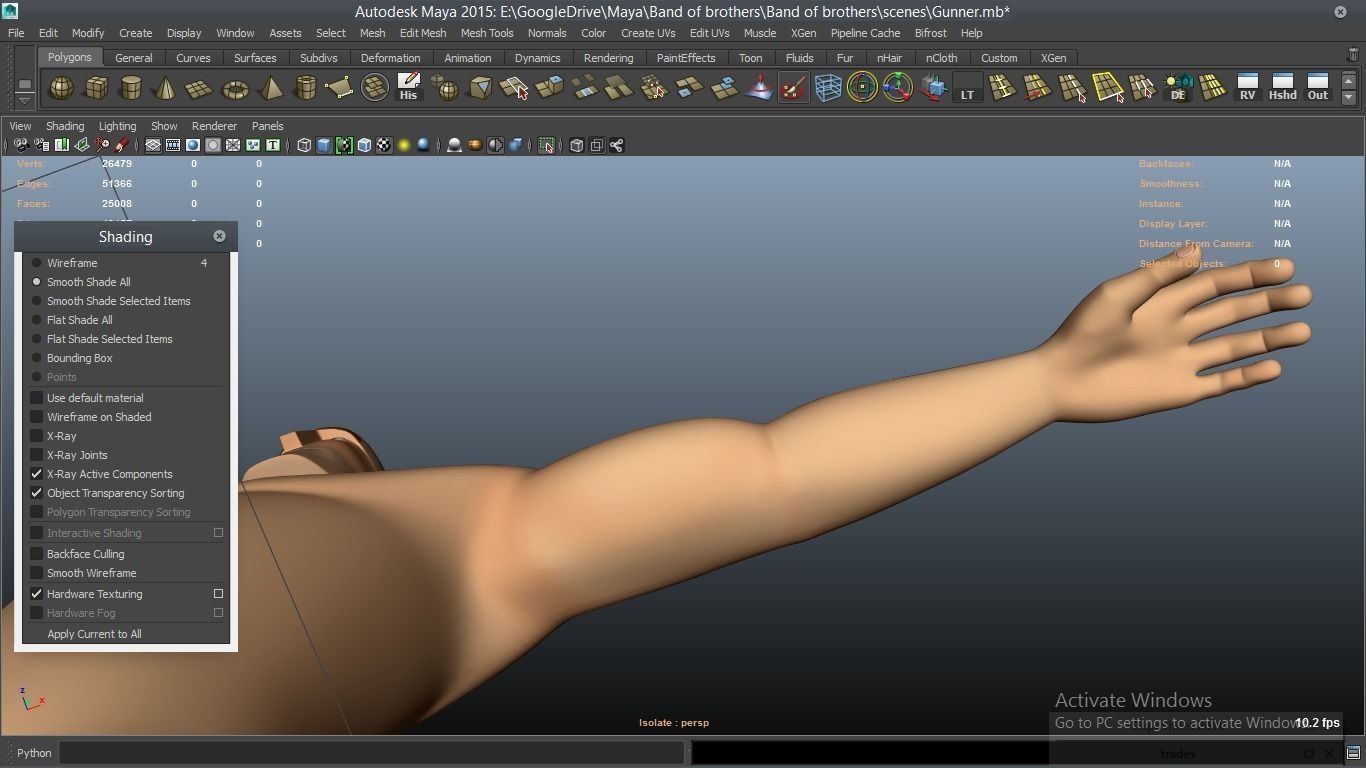Open the viewport Shading menu
This screenshot has width=1366, height=768.
click(65, 126)
